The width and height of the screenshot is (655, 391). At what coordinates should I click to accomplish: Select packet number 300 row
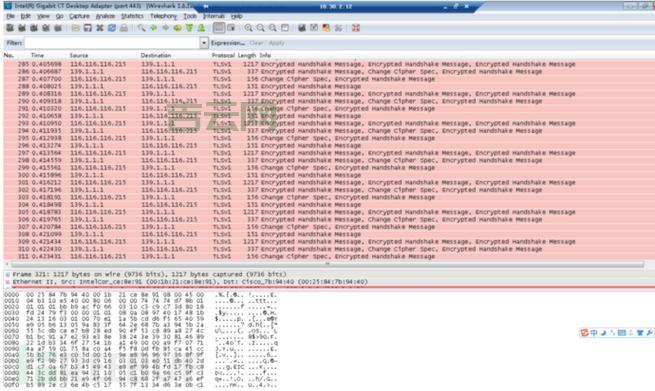pyautogui.click(x=329, y=175)
